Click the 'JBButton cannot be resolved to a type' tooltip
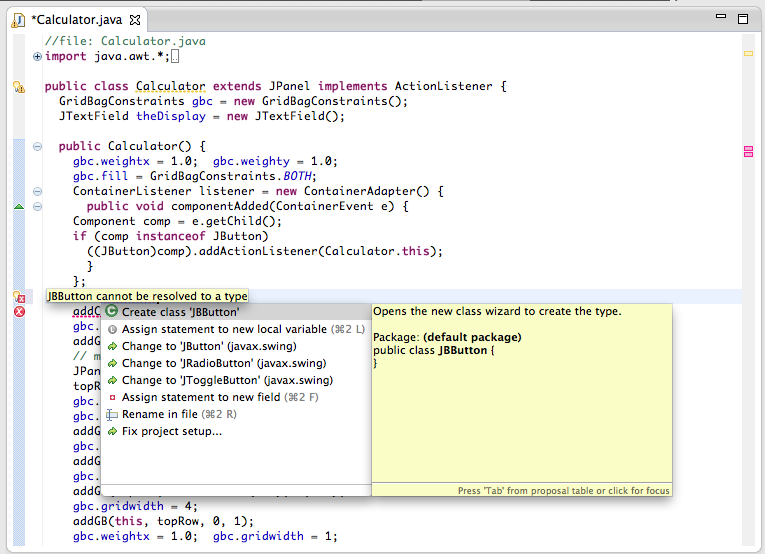 [147, 296]
